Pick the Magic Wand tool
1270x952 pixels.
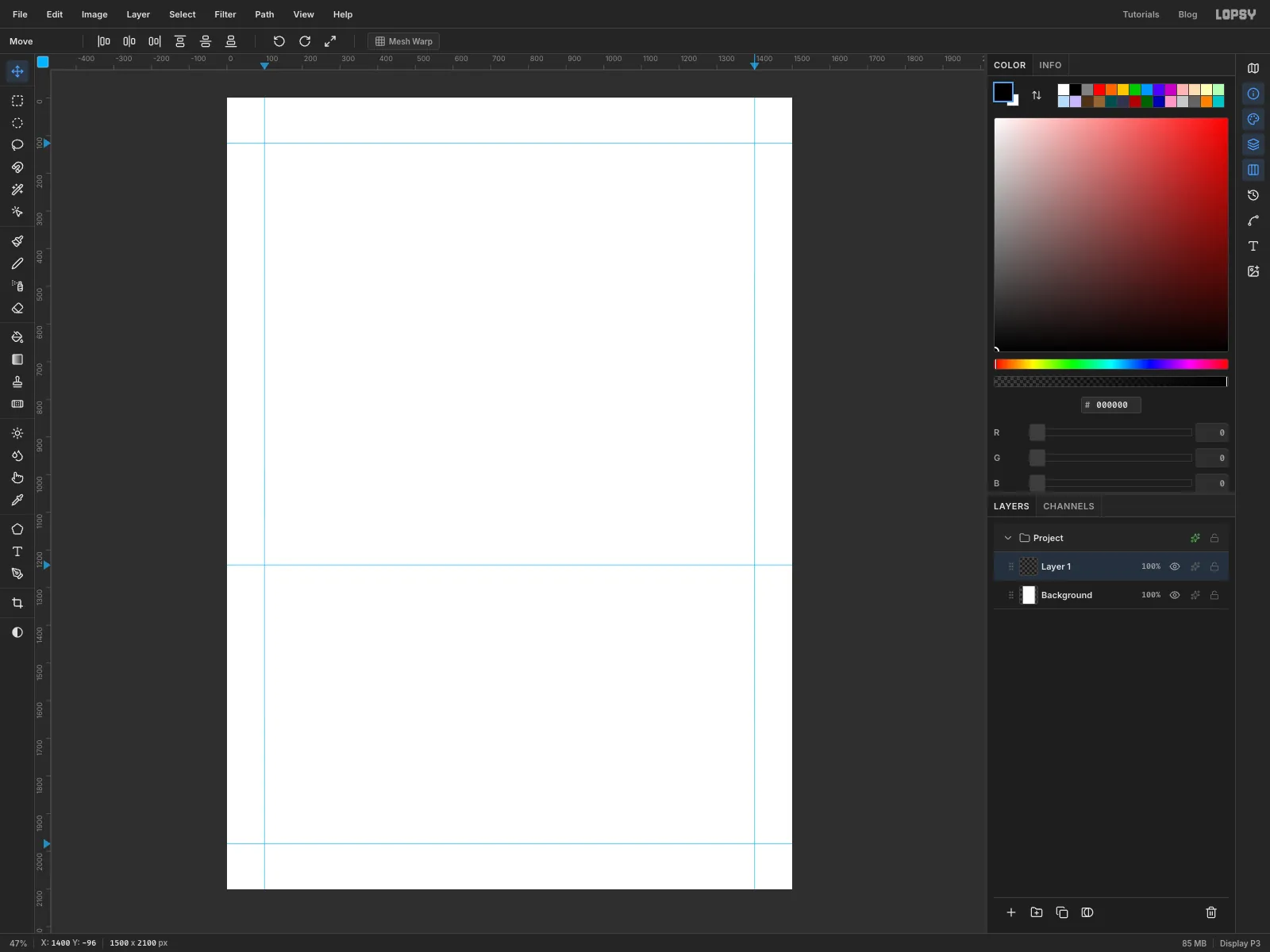(x=17, y=190)
